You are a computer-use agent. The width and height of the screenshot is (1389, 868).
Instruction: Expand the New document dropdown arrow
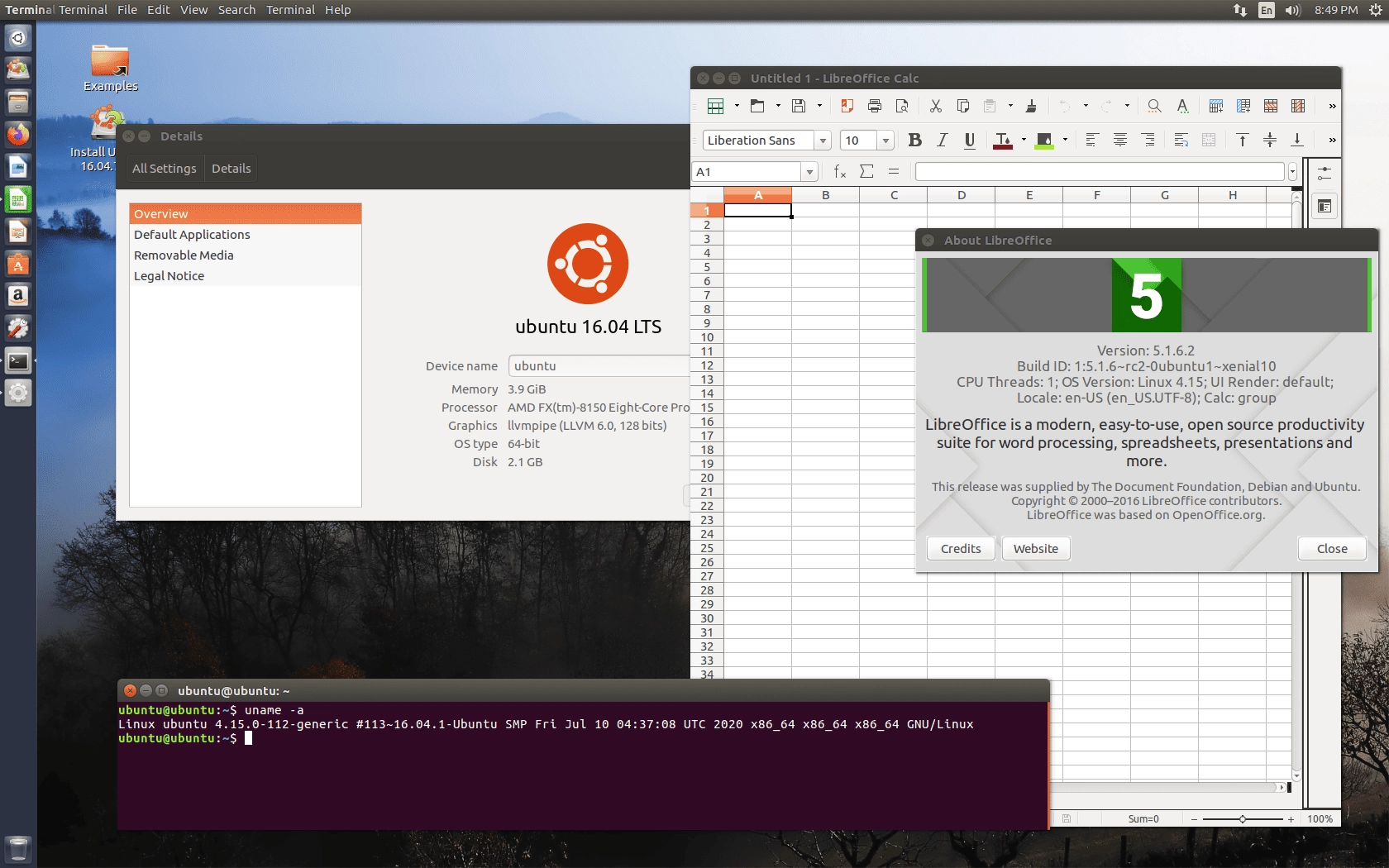click(737, 106)
